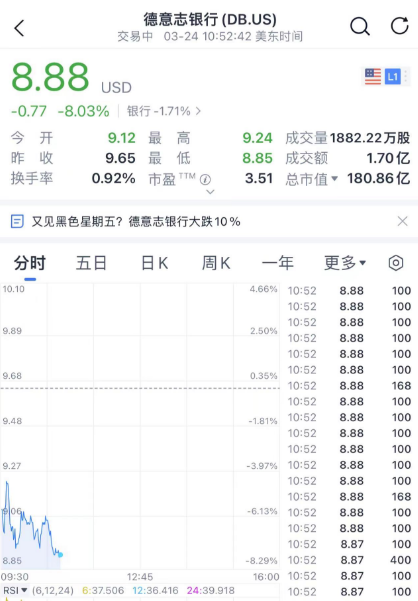This screenshot has width=418, height=601.
Task: Select the 分时 tab
Action: coord(30,263)
